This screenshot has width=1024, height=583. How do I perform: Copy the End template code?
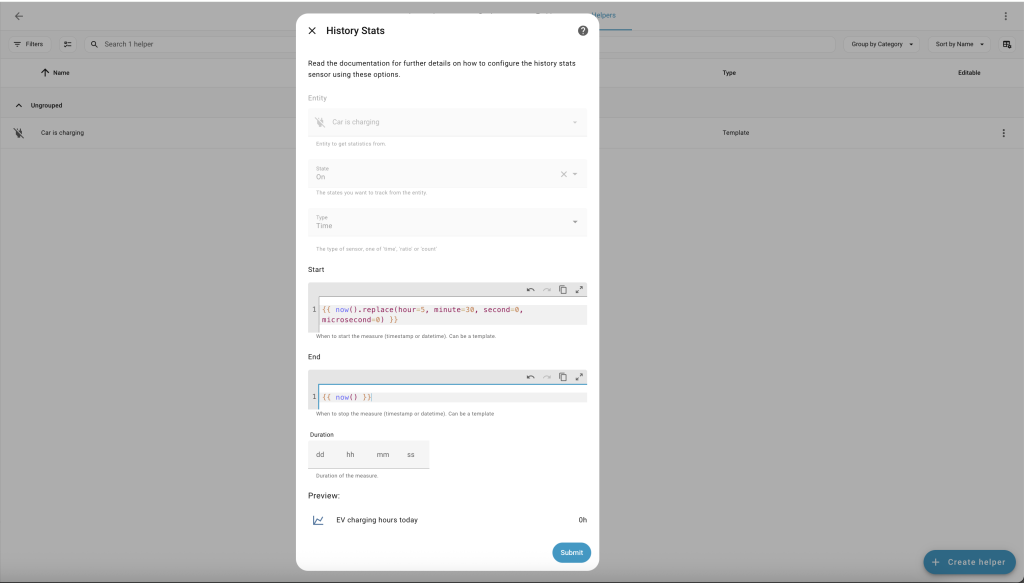tap(563, 377)
